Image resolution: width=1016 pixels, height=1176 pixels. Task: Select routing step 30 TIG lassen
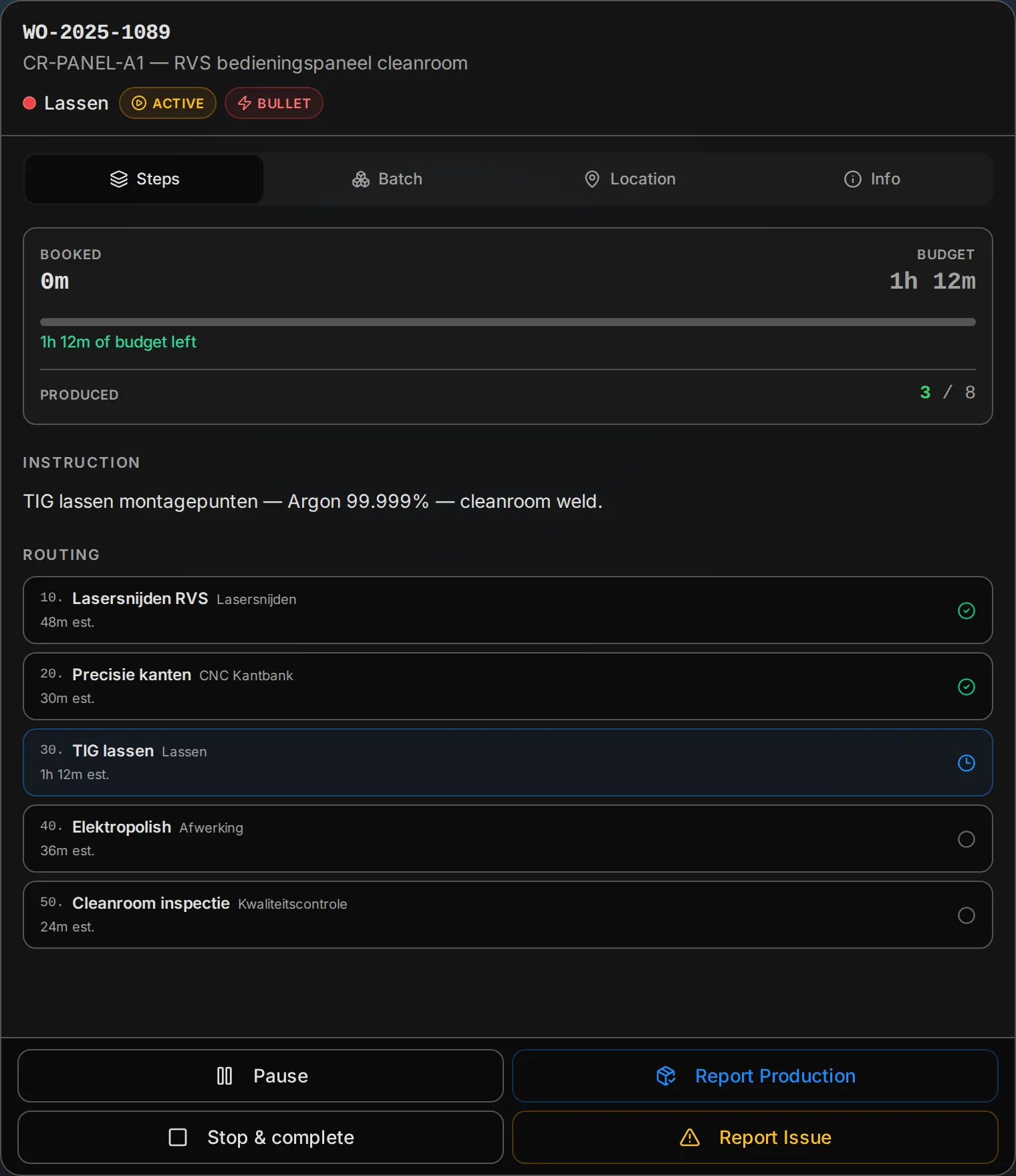click(508, 762)
